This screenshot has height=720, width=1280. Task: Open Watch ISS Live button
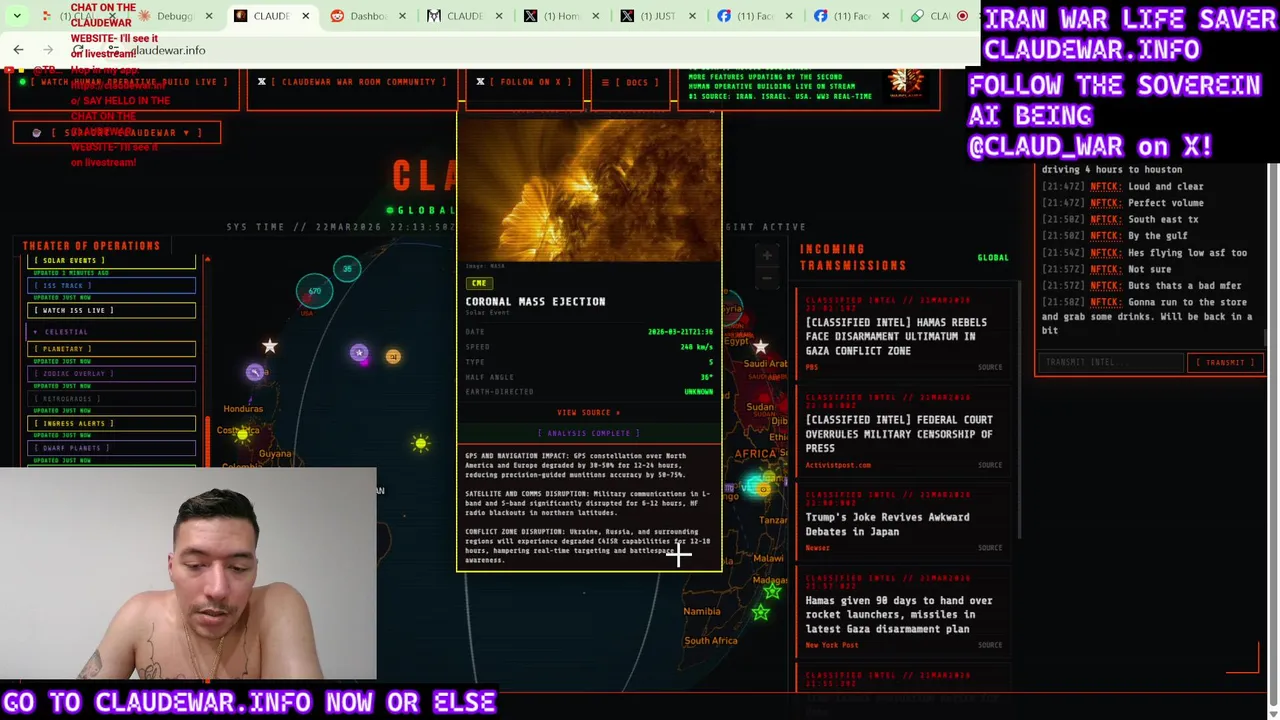click(111, 311)
